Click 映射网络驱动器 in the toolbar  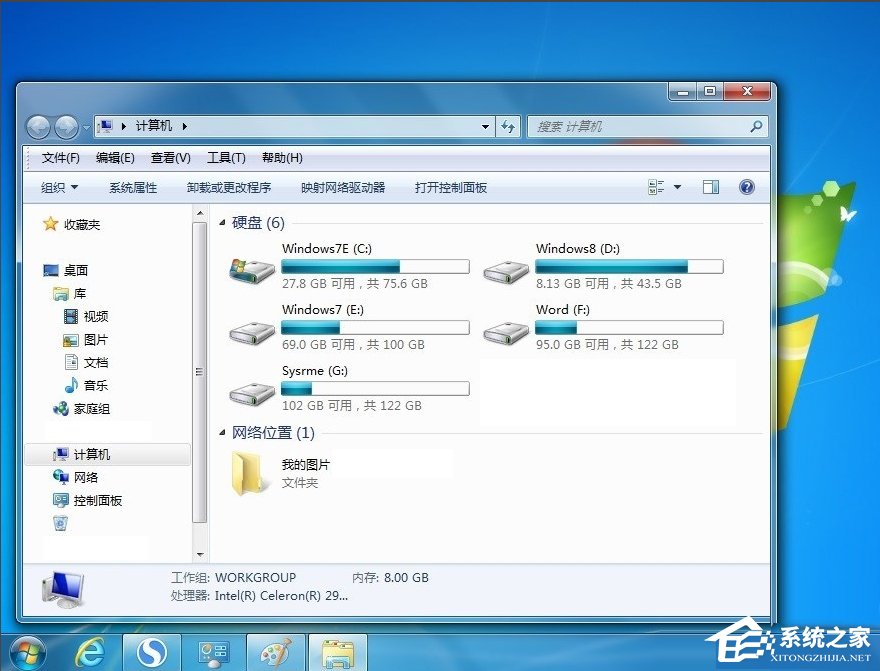(342, 187)
